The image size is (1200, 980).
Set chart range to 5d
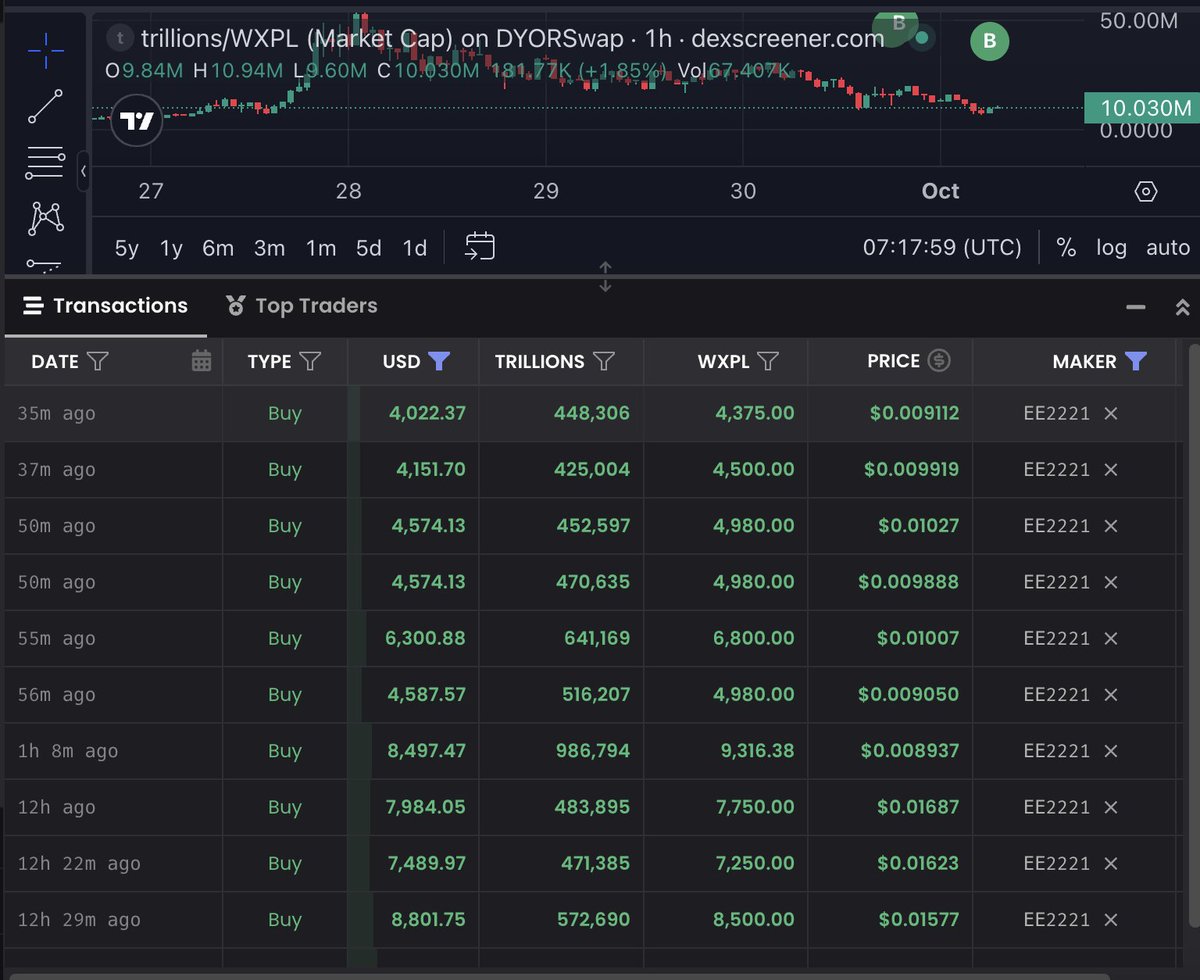point(369,248)
